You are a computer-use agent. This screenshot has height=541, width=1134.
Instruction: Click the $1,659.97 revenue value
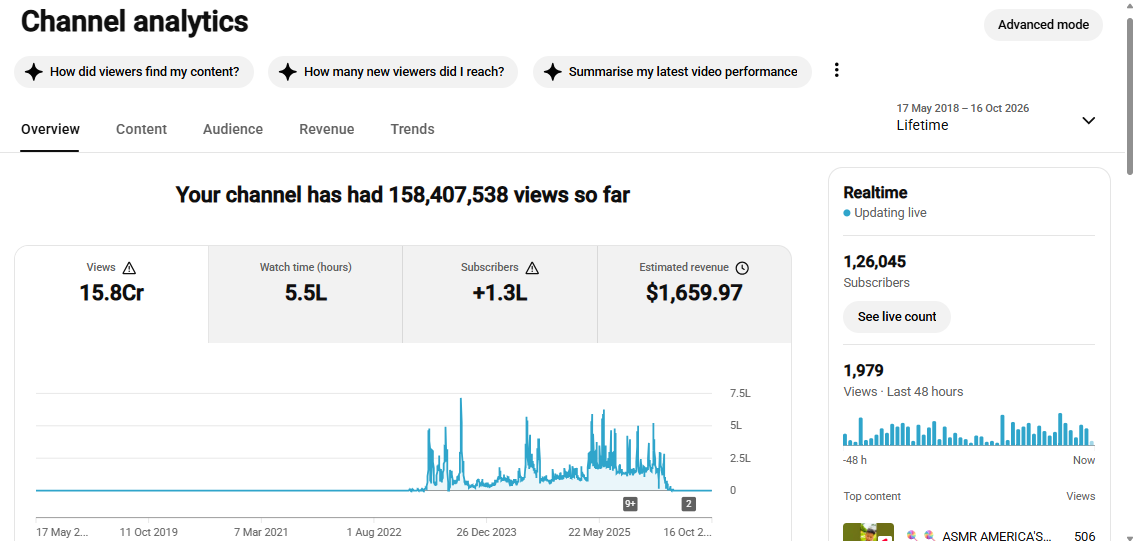694,293
